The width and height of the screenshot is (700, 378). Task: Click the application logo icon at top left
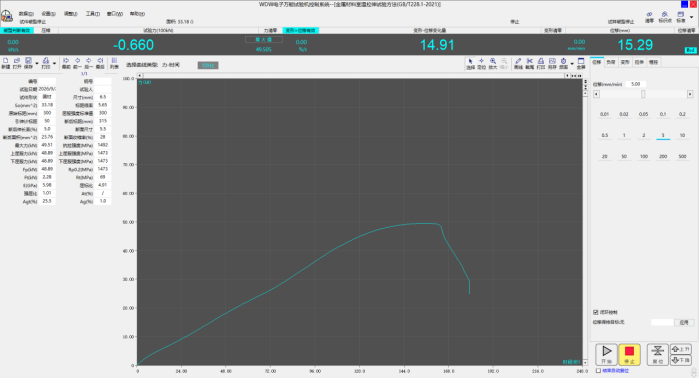tap(7, 16)
